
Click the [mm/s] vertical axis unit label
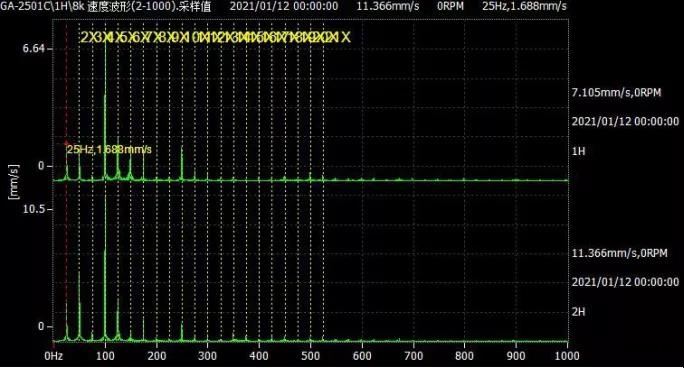click(x=14, y=182)
